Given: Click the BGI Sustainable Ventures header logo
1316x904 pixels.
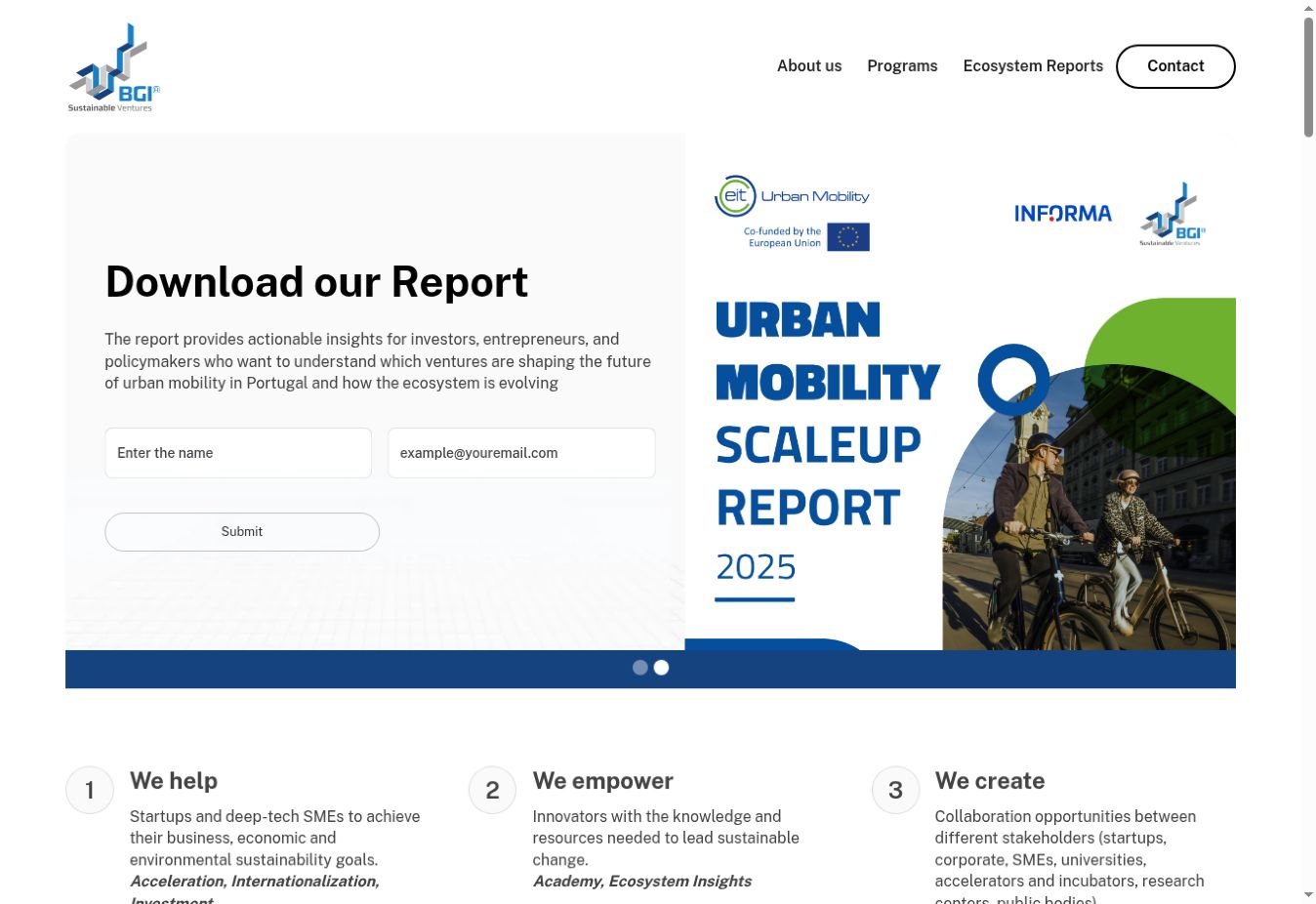Looking at the screenshot, I should [x=113, y=67].
